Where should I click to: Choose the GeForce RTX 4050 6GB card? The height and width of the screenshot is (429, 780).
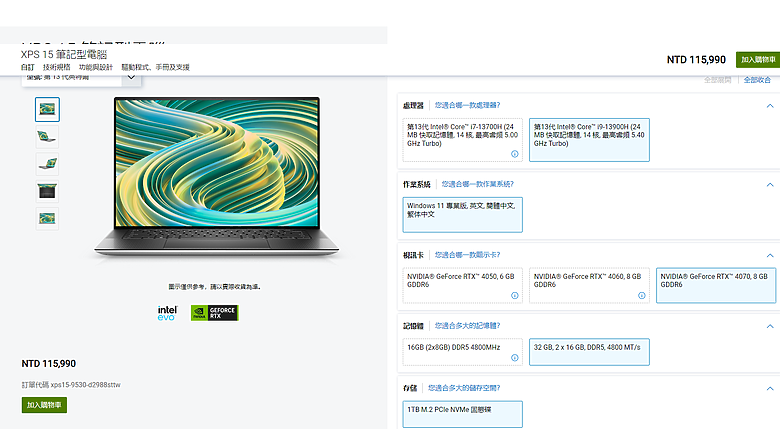463,285
